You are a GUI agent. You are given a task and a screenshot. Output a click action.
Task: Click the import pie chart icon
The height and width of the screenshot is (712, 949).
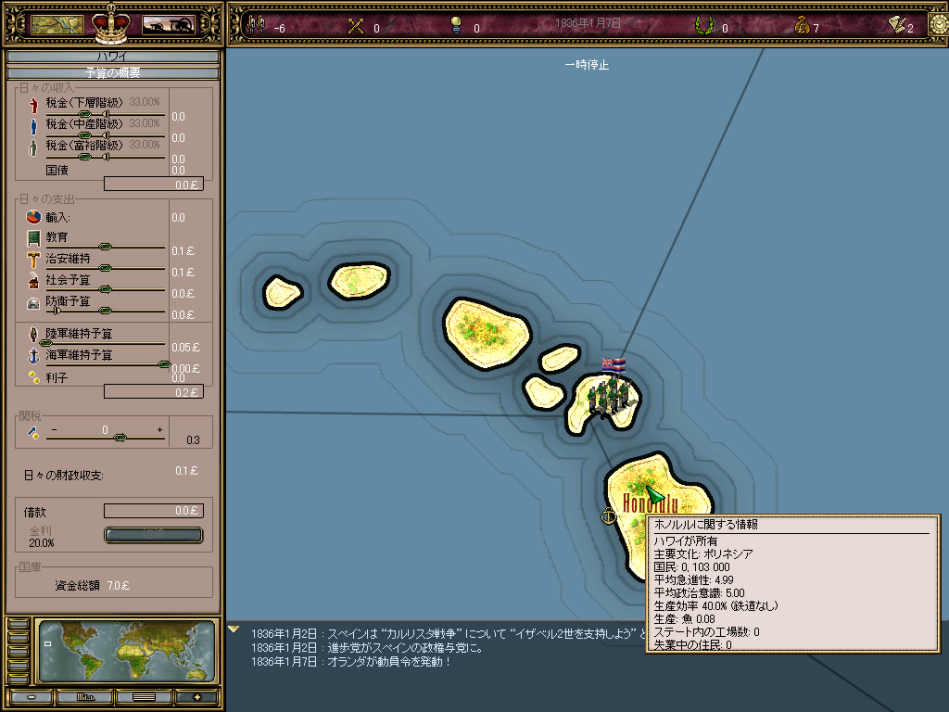[x=33, y=217]
